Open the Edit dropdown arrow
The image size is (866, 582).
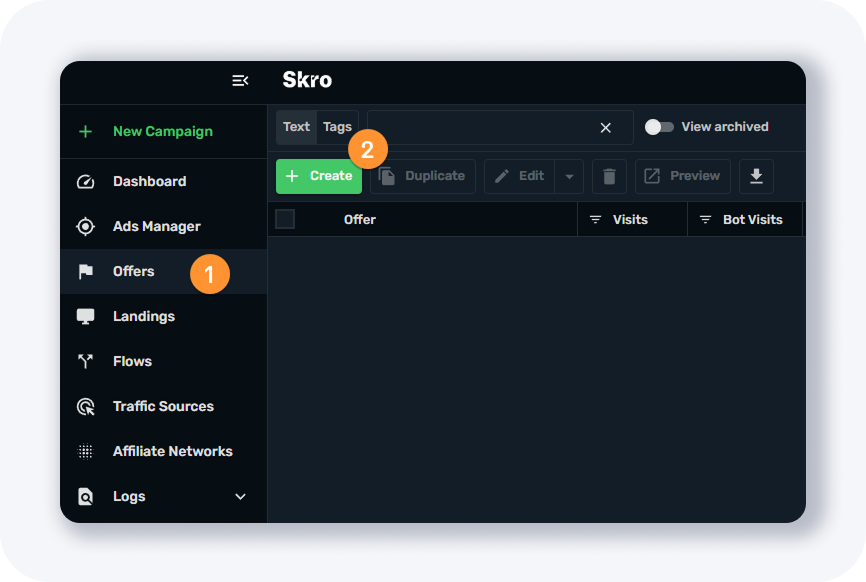[569, 176]
